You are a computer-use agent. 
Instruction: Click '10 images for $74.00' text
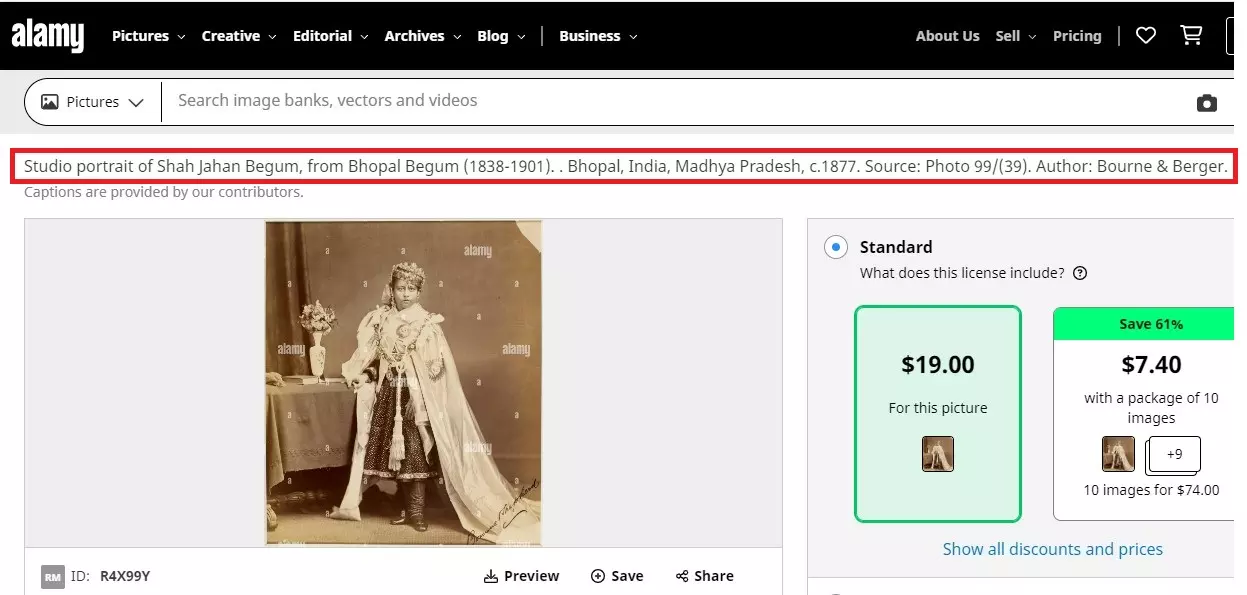pos(1151,490)
